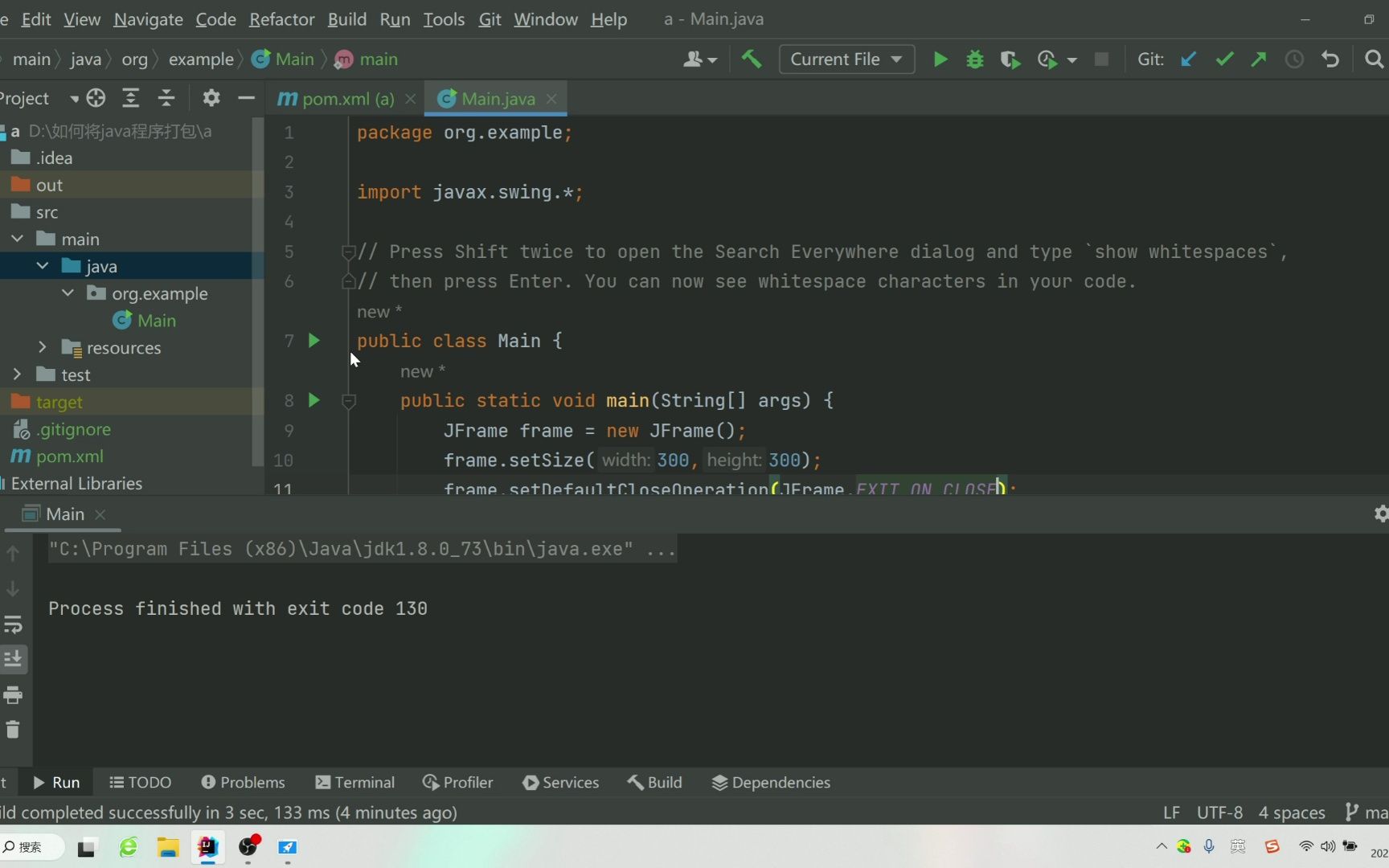This screenshot has width=1389, height=868.
Task: Expand all in Project panel
Action: tap(130, 98)
